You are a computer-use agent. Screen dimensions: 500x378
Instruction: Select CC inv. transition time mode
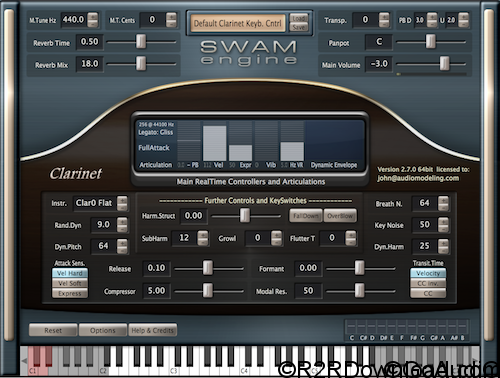click(428, 283)
